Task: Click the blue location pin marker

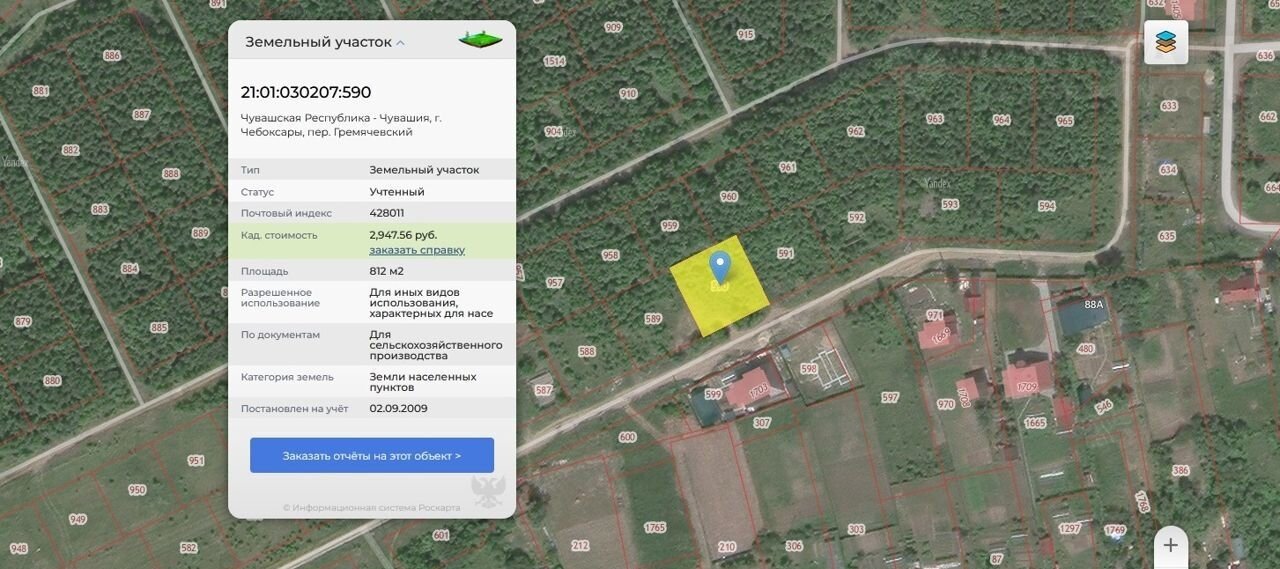Action: coord(720,270)
